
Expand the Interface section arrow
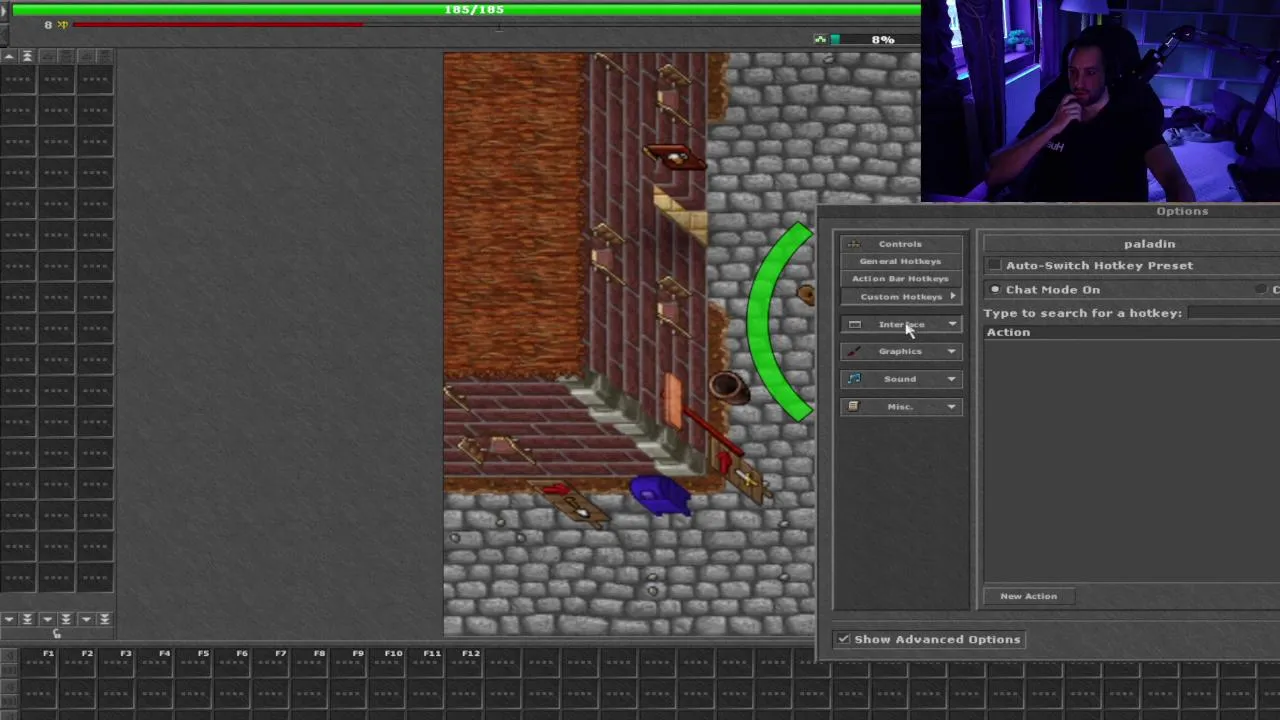point(952,324)
